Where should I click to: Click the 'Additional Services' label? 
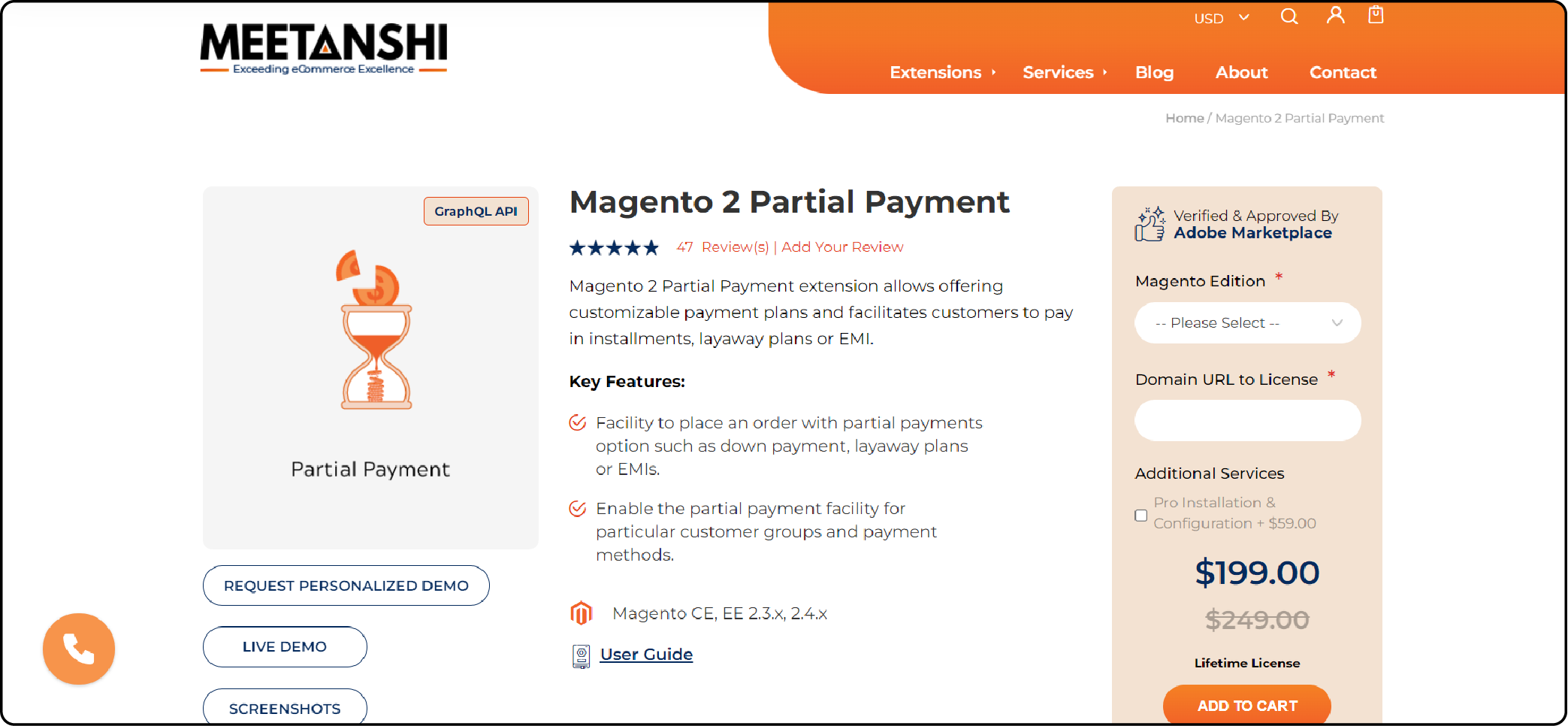pyautogui.click(x=1210, y=473)
